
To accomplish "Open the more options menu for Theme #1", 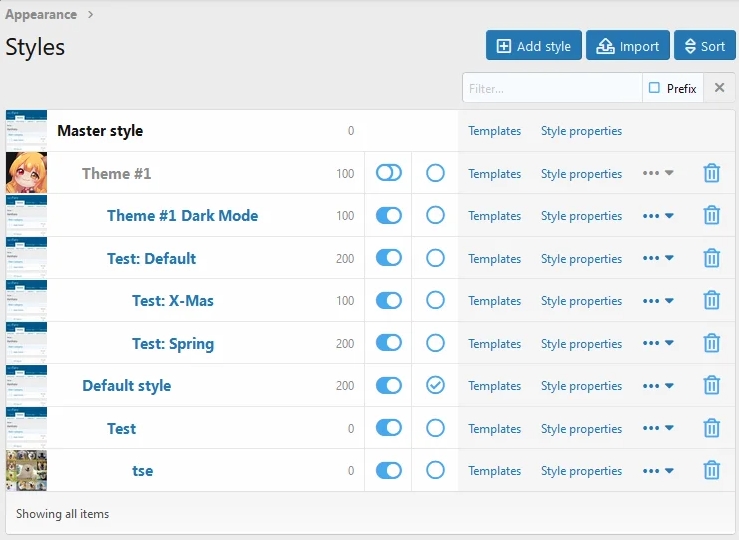I will [x=657, y=173].
